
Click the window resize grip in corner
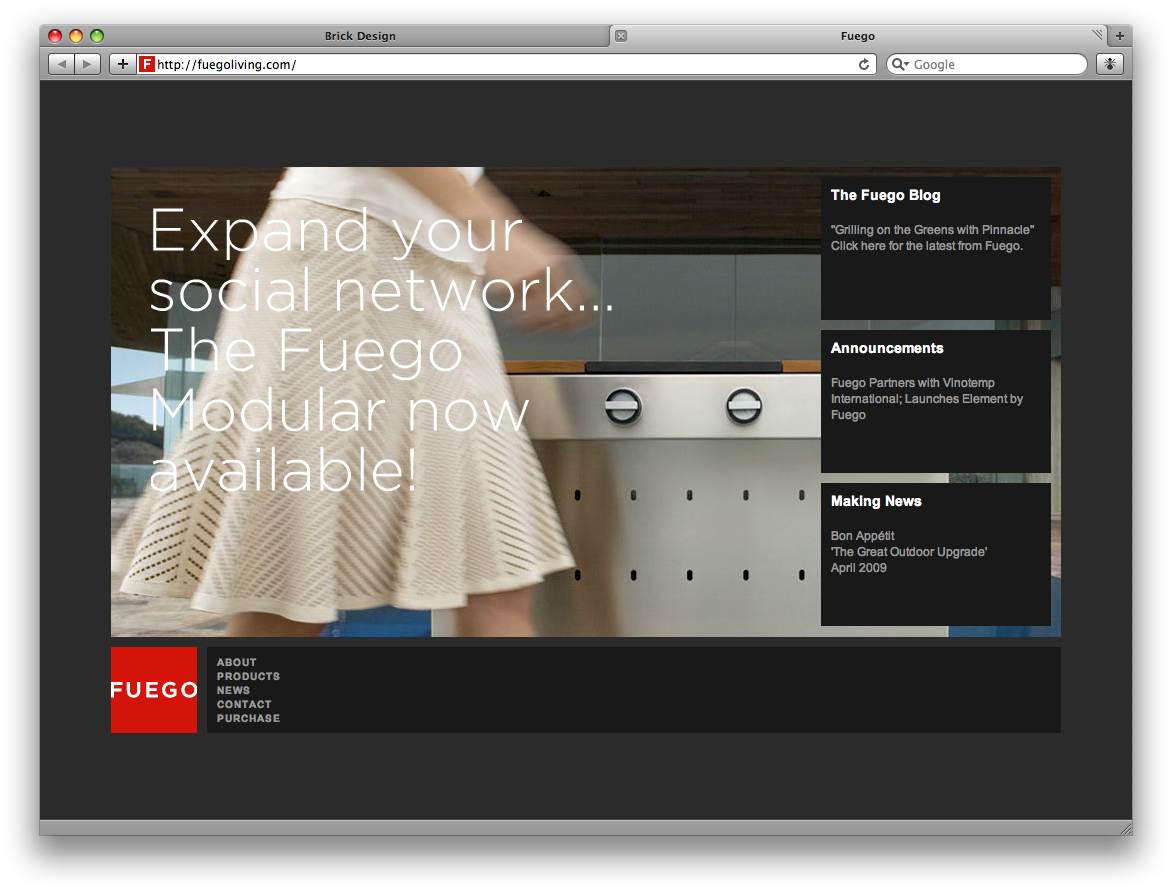coord(1126,829)
